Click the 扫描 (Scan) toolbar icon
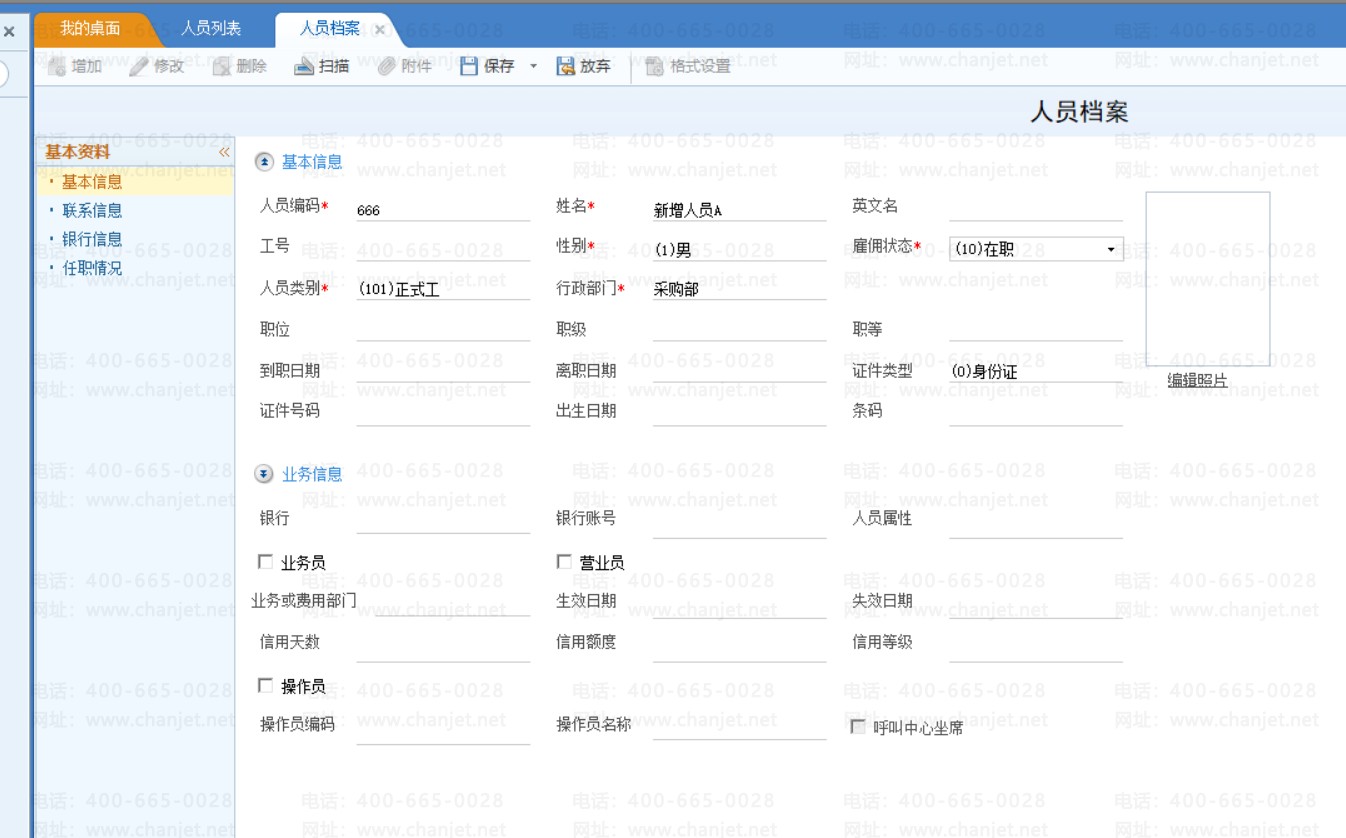 coord(304,67)
